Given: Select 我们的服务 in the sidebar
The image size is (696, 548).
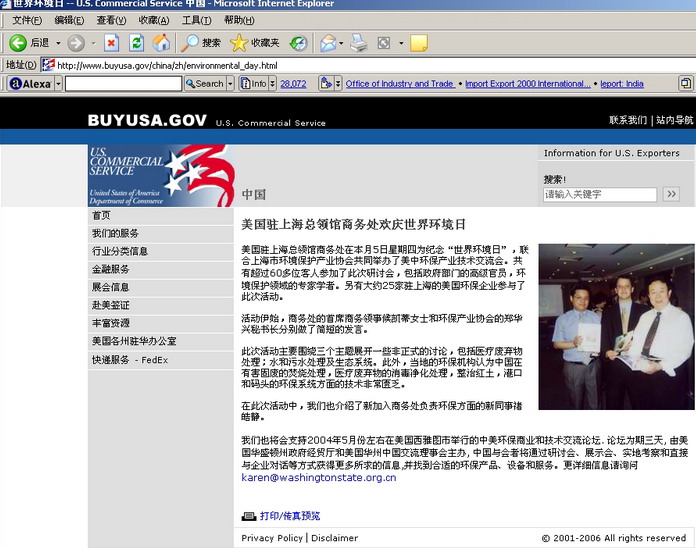Looking at the screenshot, I should click(x=161, y=233).
